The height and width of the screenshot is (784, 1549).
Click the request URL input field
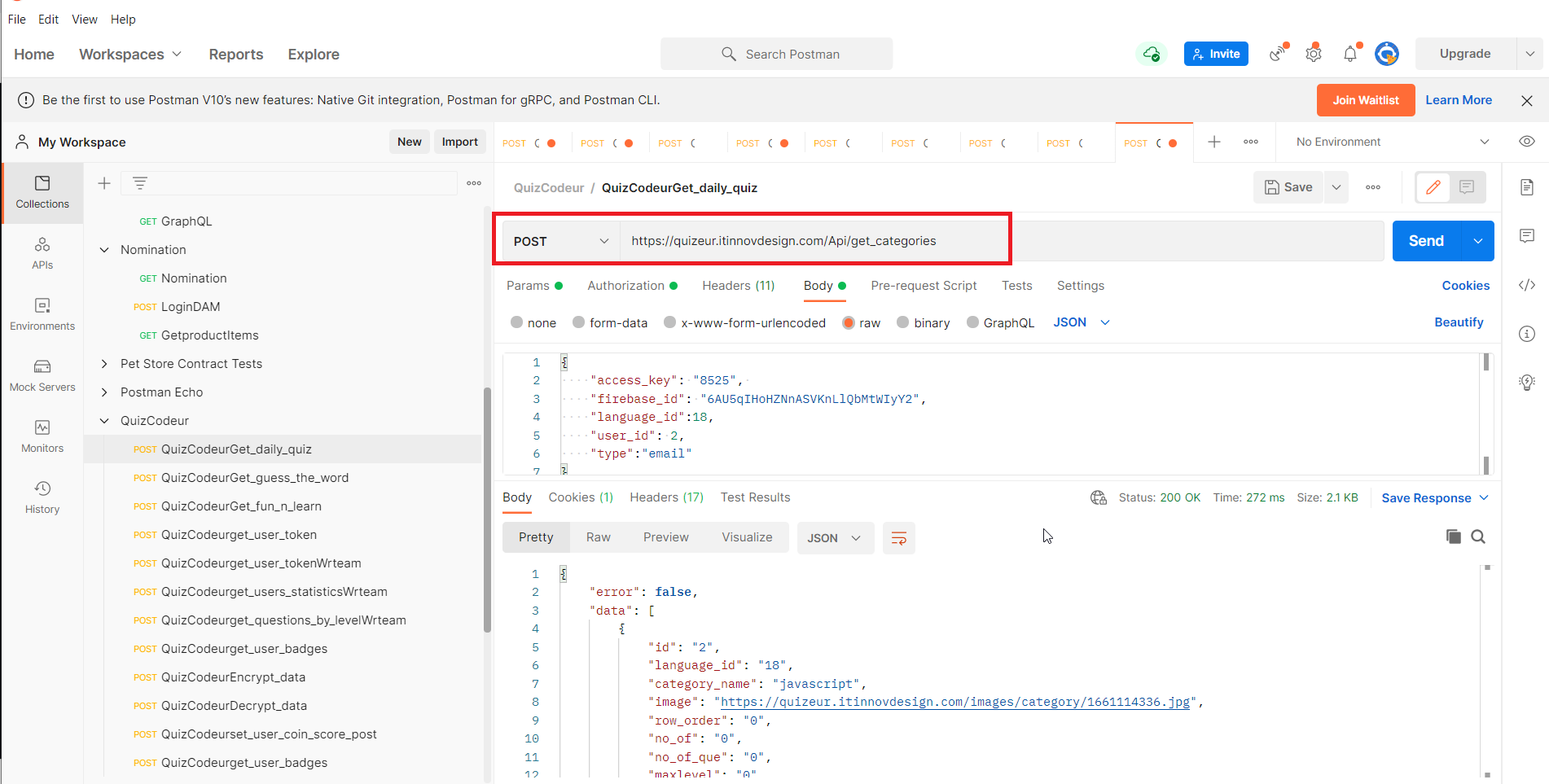coord(1002,241)
